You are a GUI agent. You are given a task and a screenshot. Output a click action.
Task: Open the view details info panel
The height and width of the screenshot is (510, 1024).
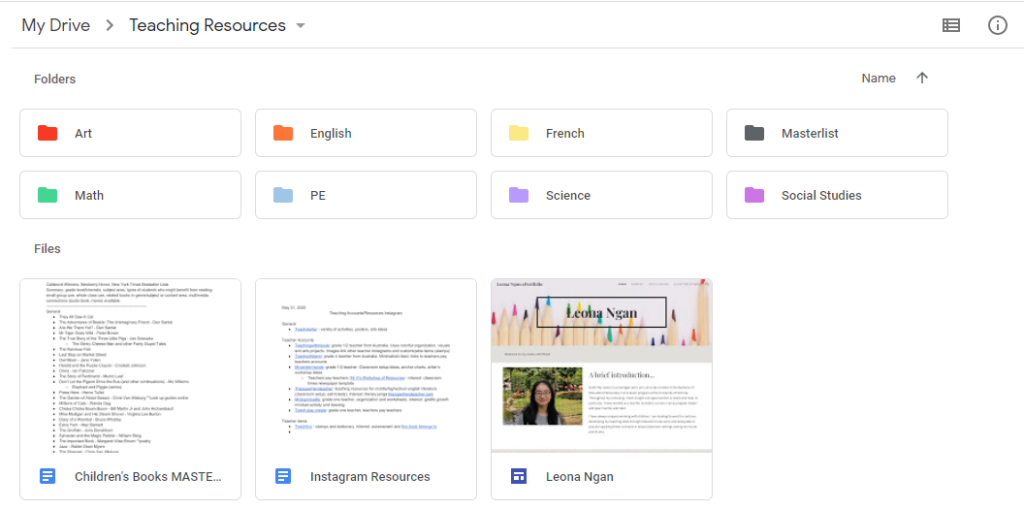pyautogui.click(x=997, y=25)
